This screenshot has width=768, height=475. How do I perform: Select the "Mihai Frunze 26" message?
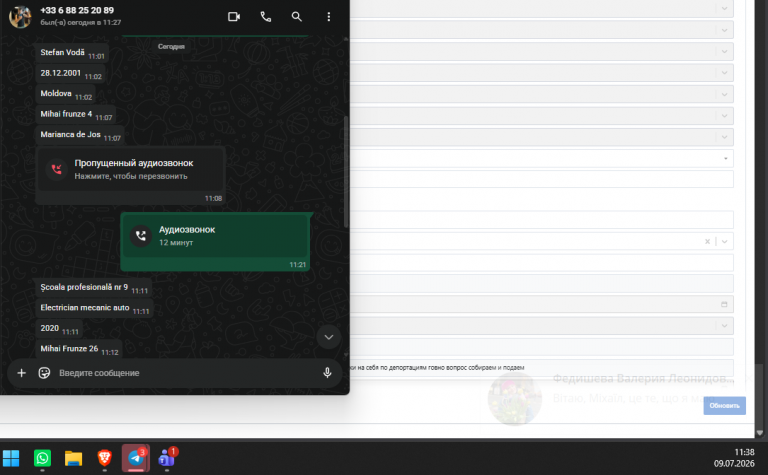pyautogui.click(x=79, y=350)
